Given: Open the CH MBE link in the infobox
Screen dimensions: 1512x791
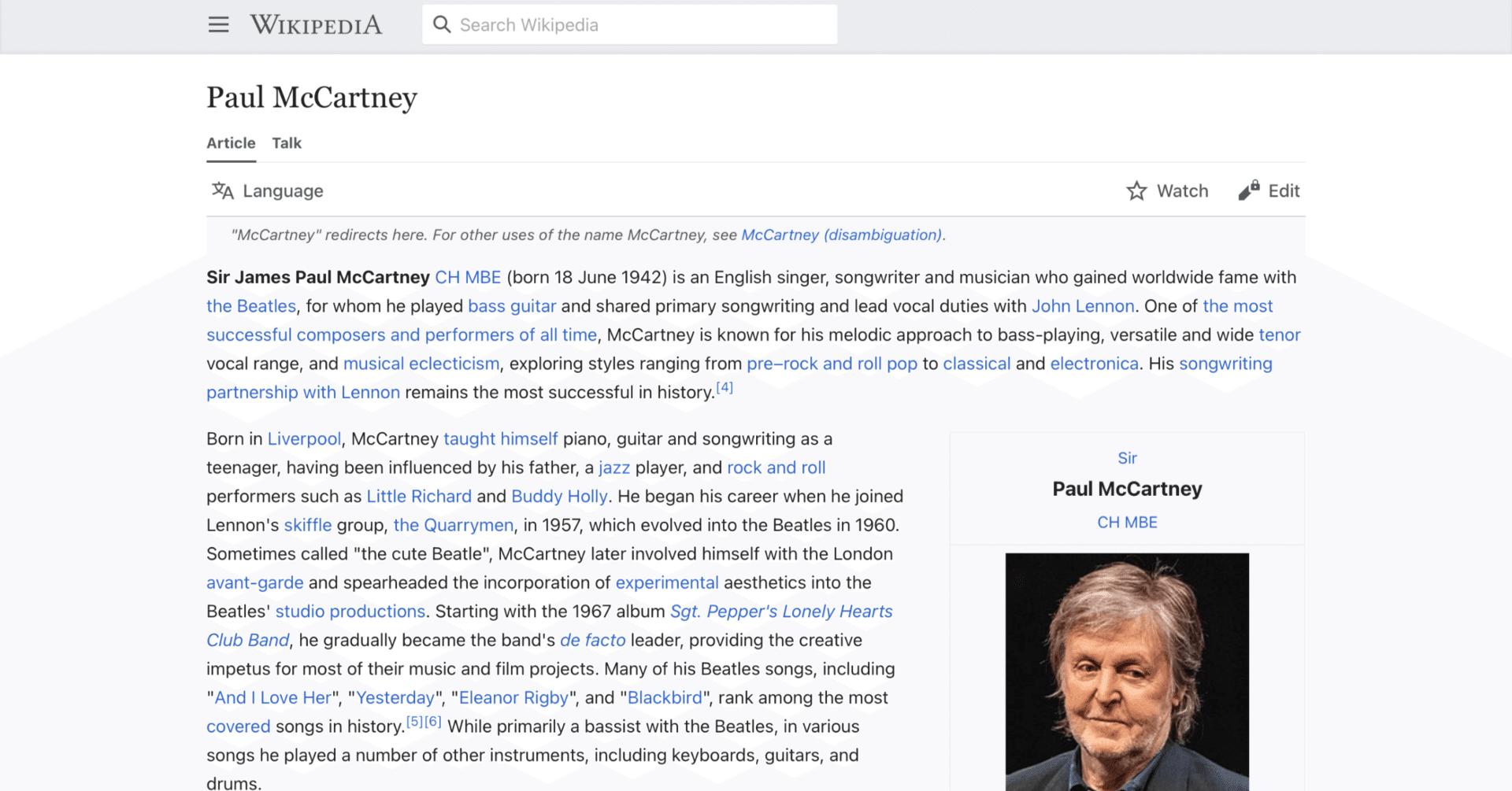Looking at the screenshot, I should click(1127, 522).
